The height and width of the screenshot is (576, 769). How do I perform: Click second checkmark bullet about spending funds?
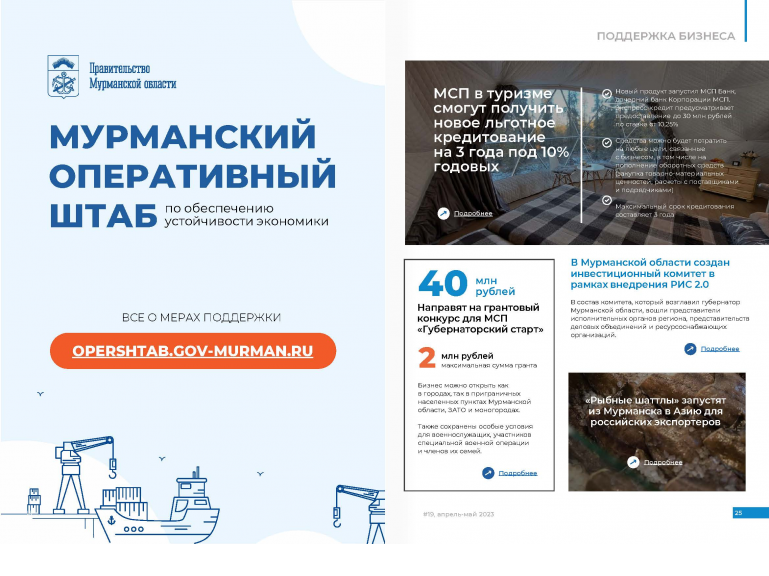click(x=607, y=142)
